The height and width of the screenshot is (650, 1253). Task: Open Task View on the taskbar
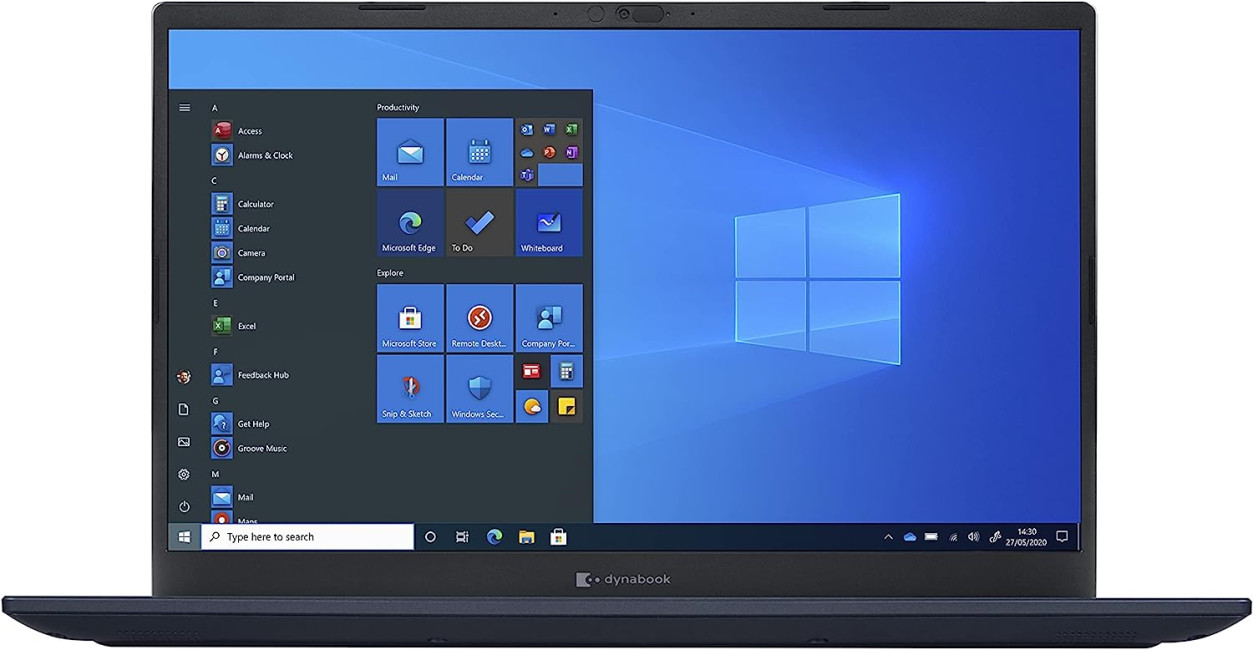click(462, 537)
